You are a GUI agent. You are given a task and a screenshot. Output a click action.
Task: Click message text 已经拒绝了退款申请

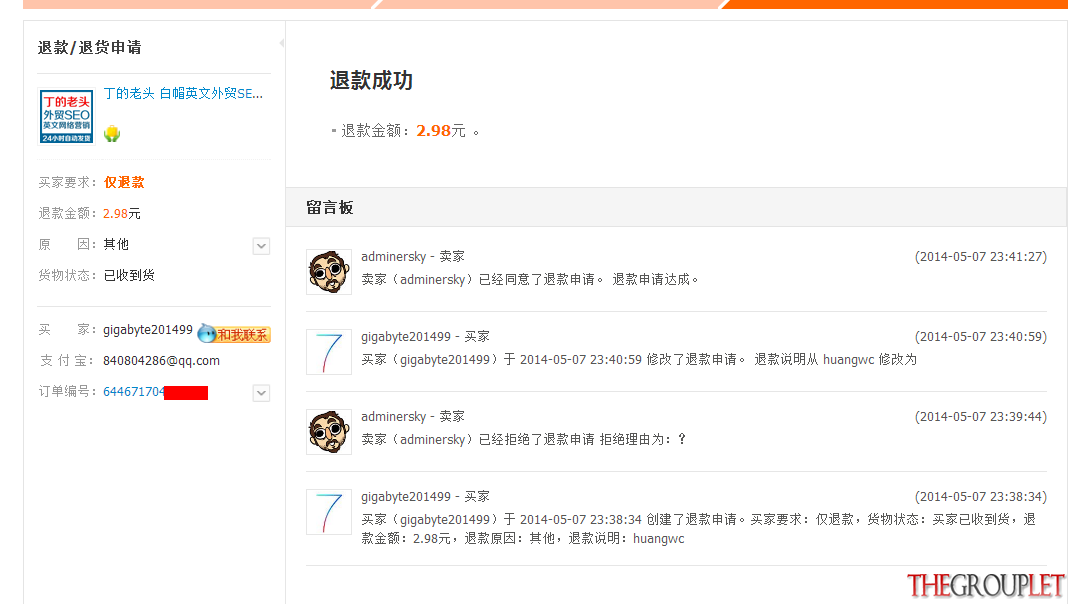click(x=537, y=440)
